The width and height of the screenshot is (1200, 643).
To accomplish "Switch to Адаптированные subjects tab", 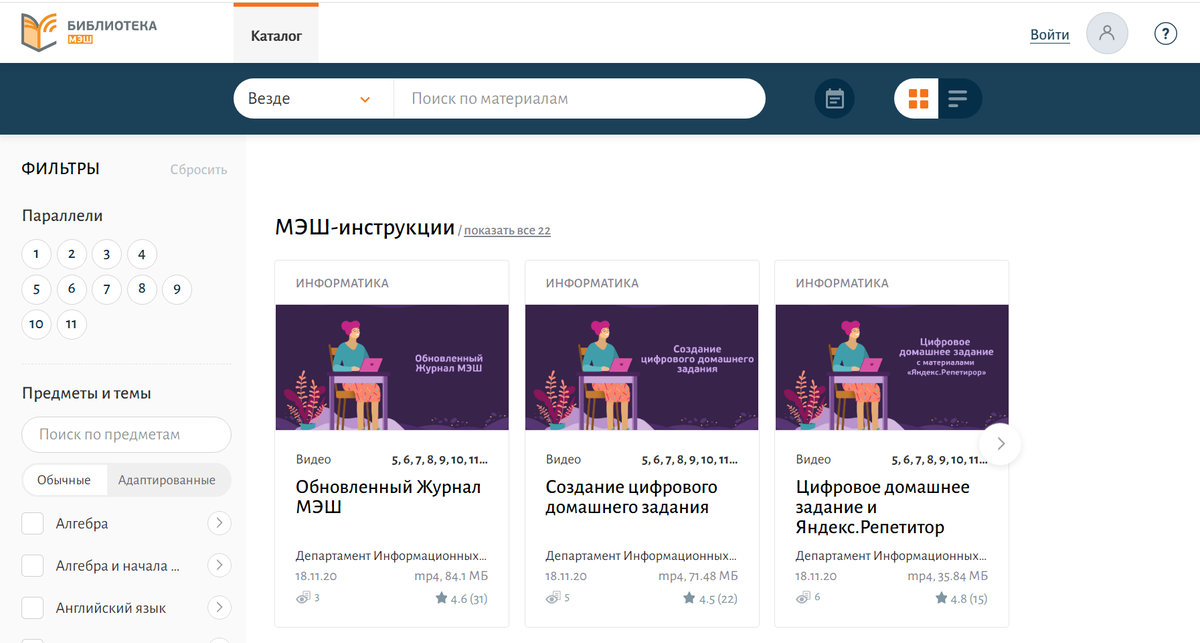I will pos(167,480).
